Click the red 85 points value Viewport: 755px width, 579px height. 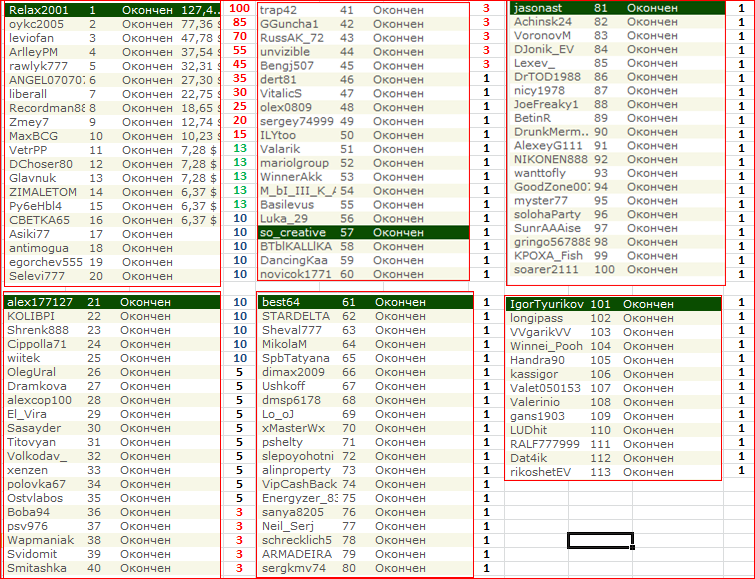coord(239,23)
